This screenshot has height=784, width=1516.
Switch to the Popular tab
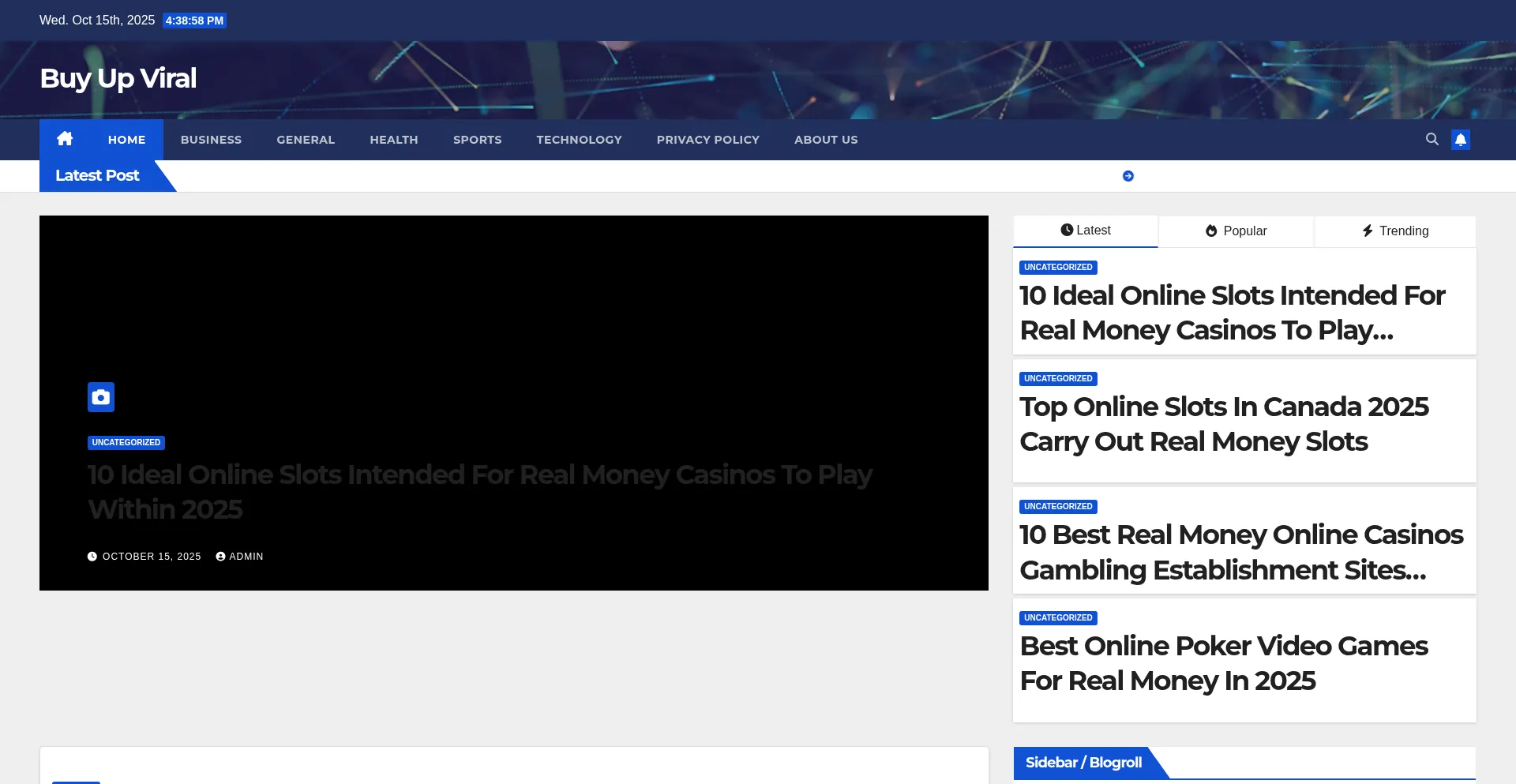pos(1236,231)
